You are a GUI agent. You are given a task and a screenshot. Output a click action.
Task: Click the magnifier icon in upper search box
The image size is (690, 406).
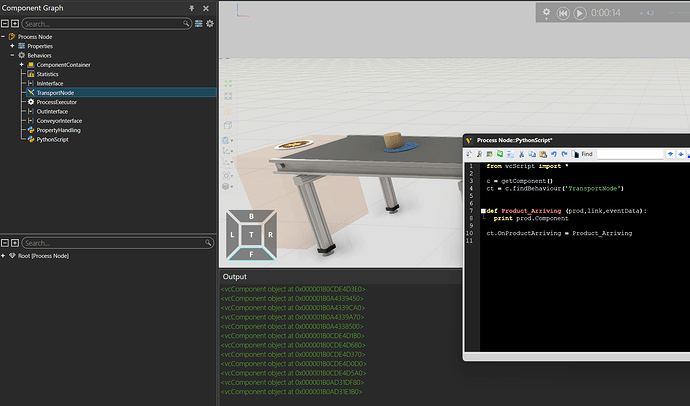186,23
